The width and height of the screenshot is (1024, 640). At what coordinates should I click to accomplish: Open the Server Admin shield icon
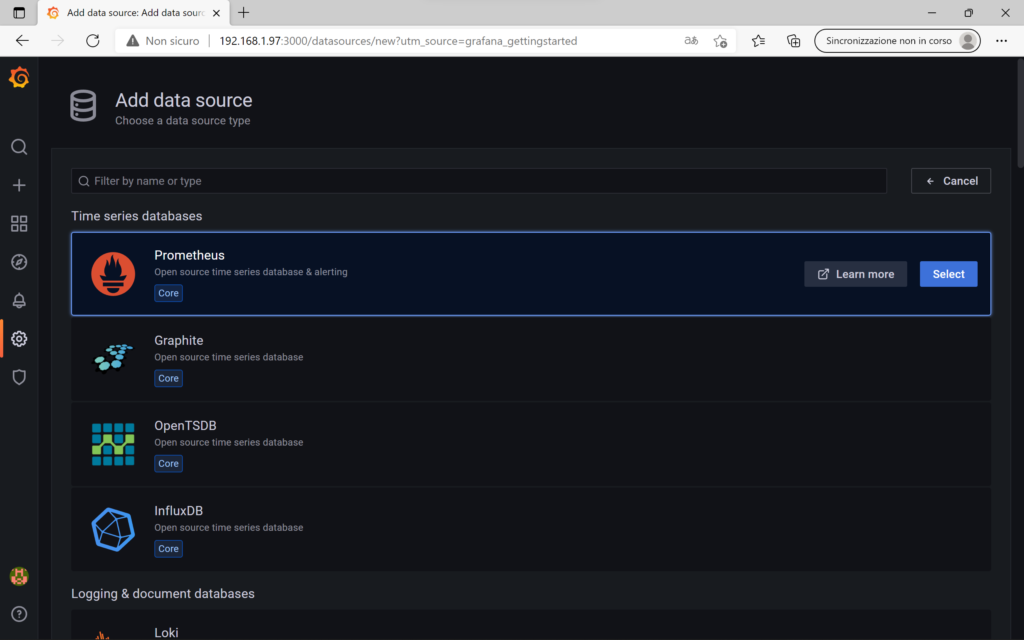coord(19,377)
